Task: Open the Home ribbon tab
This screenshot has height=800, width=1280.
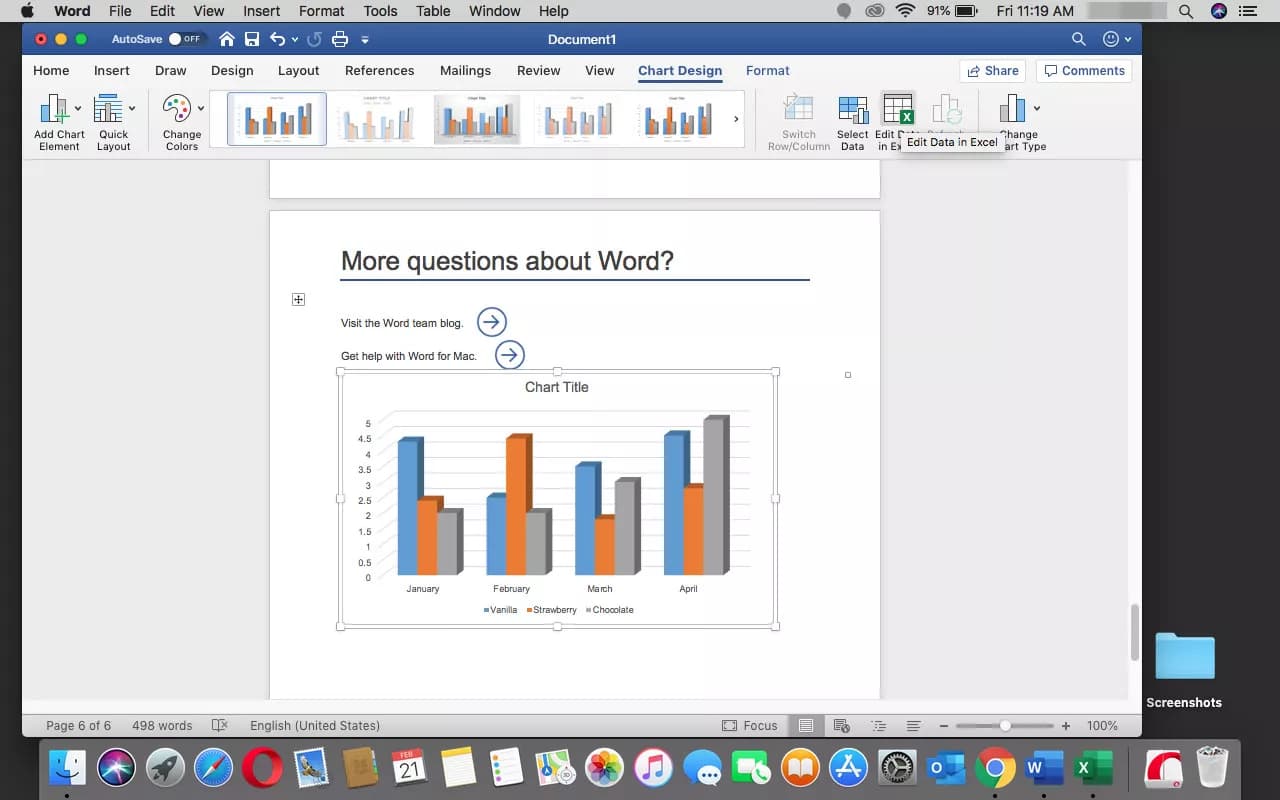Action: pos(51,70)
